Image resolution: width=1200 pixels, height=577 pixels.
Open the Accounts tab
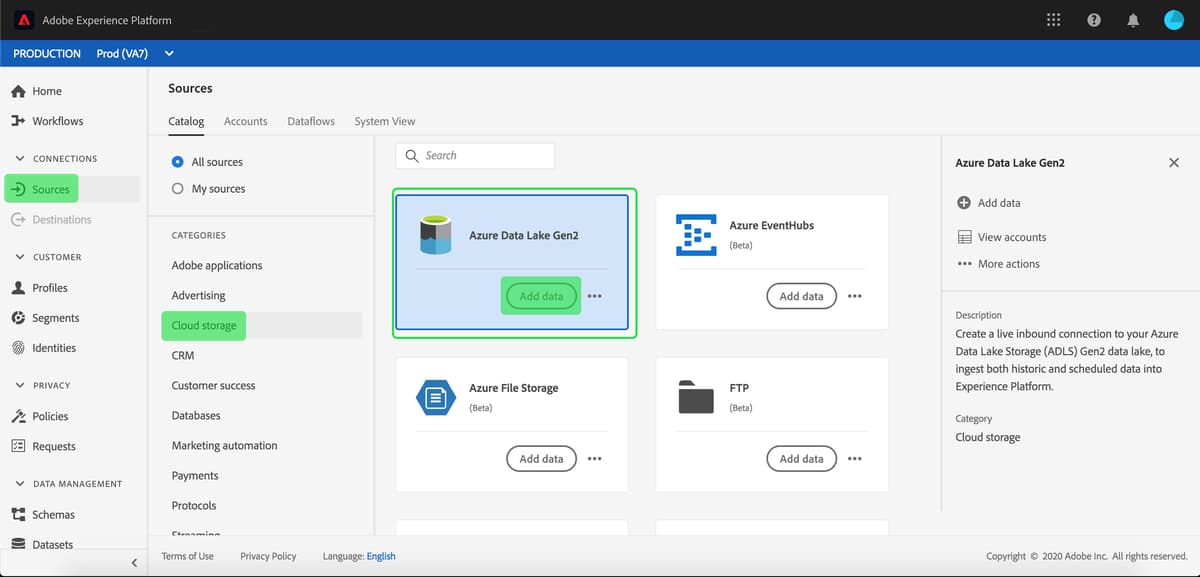click(x=245, y=120)
